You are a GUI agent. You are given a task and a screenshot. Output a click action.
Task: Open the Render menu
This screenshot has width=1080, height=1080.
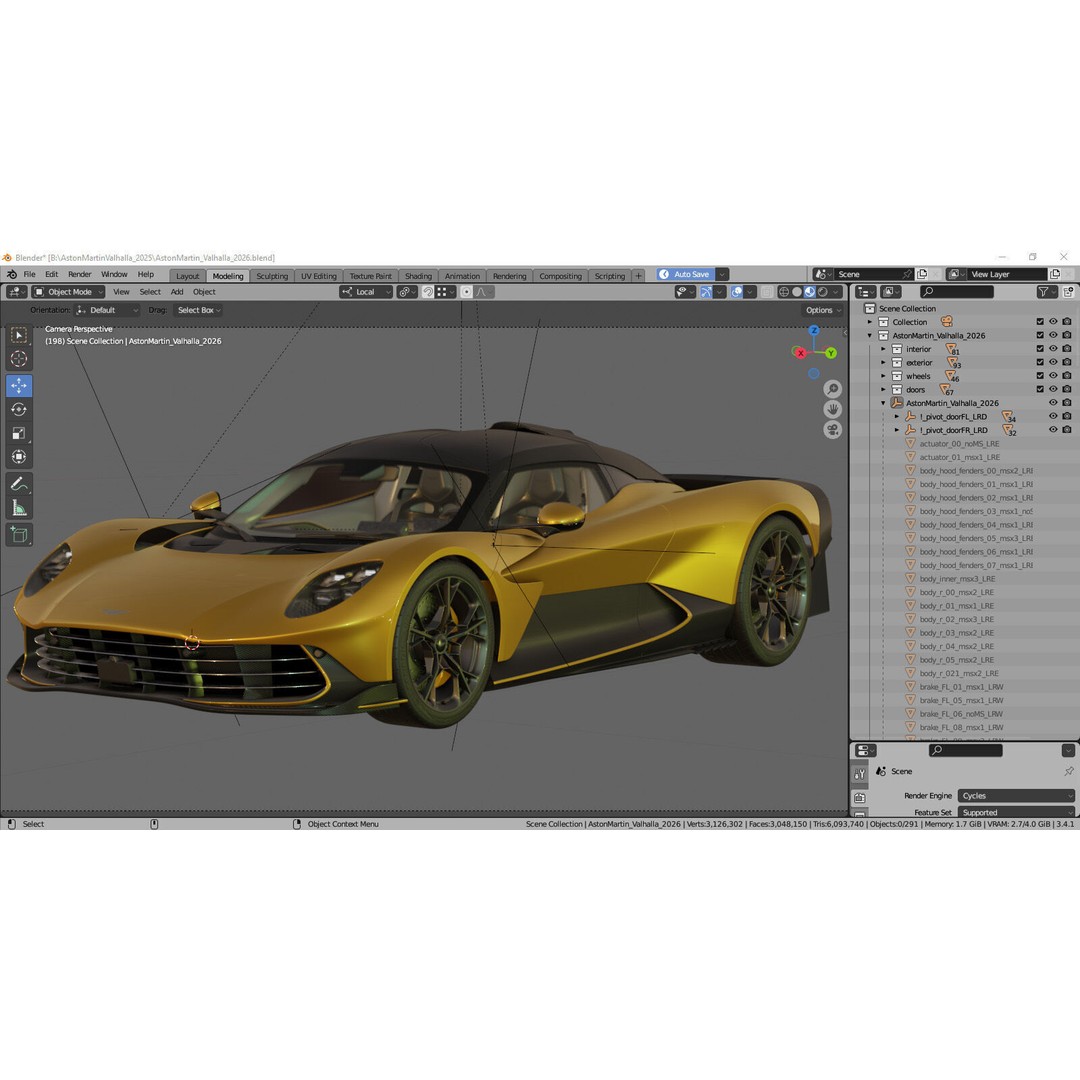point(80,274)
